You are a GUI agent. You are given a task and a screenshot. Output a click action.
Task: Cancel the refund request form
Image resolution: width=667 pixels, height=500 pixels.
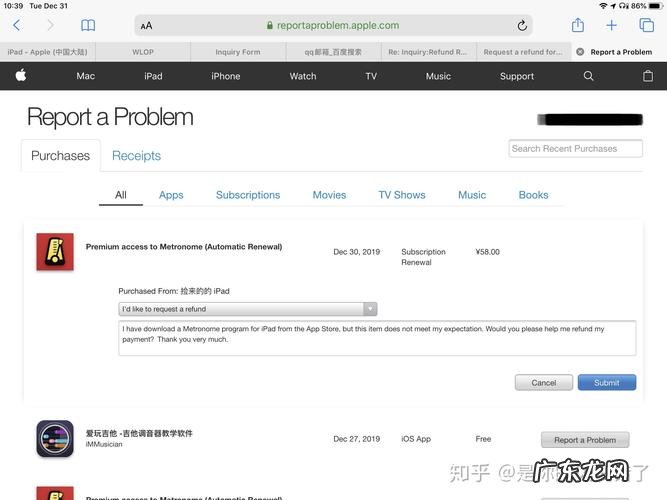543,382
